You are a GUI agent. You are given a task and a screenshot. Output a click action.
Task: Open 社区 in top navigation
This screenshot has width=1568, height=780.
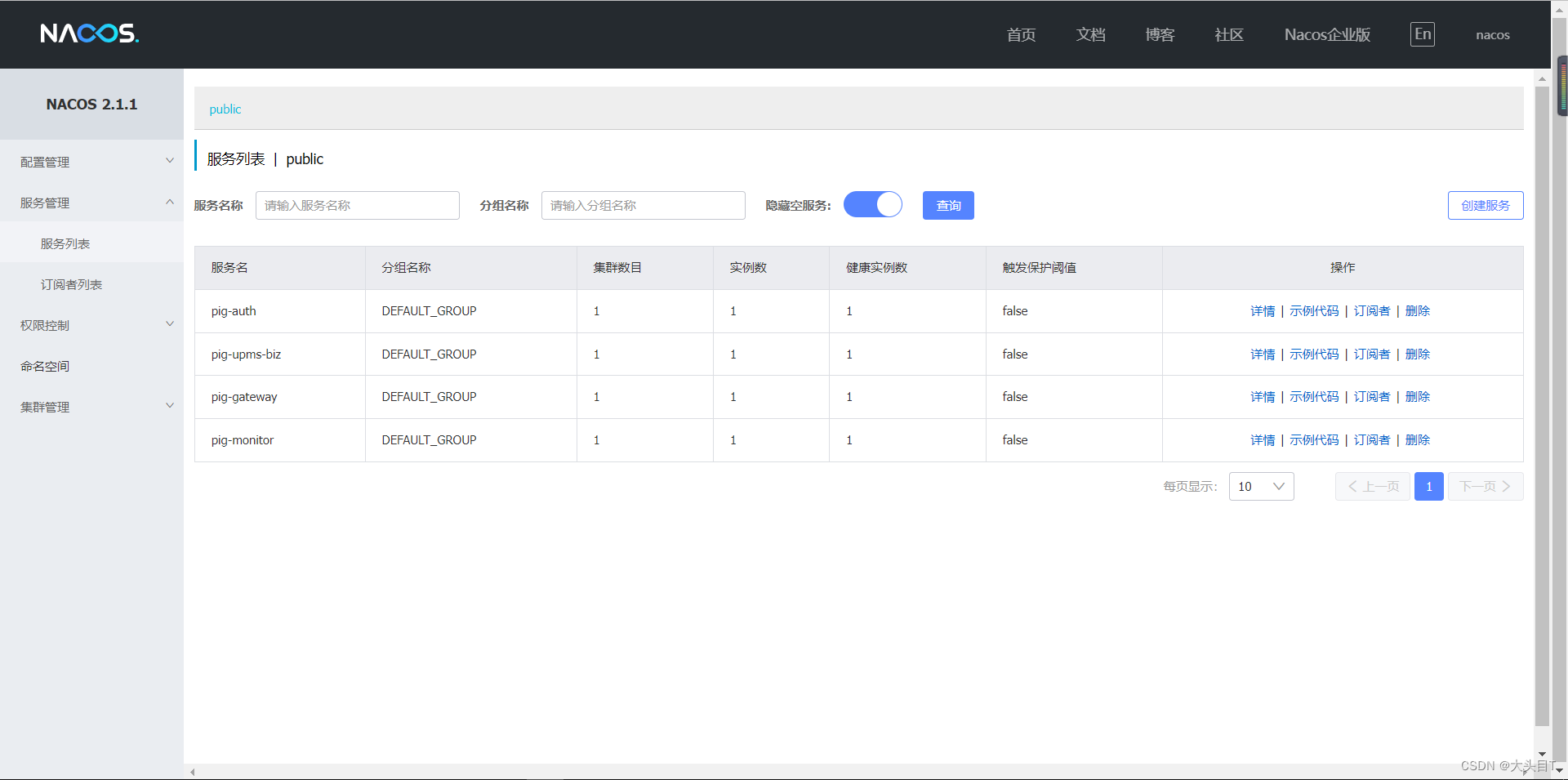1229,34
